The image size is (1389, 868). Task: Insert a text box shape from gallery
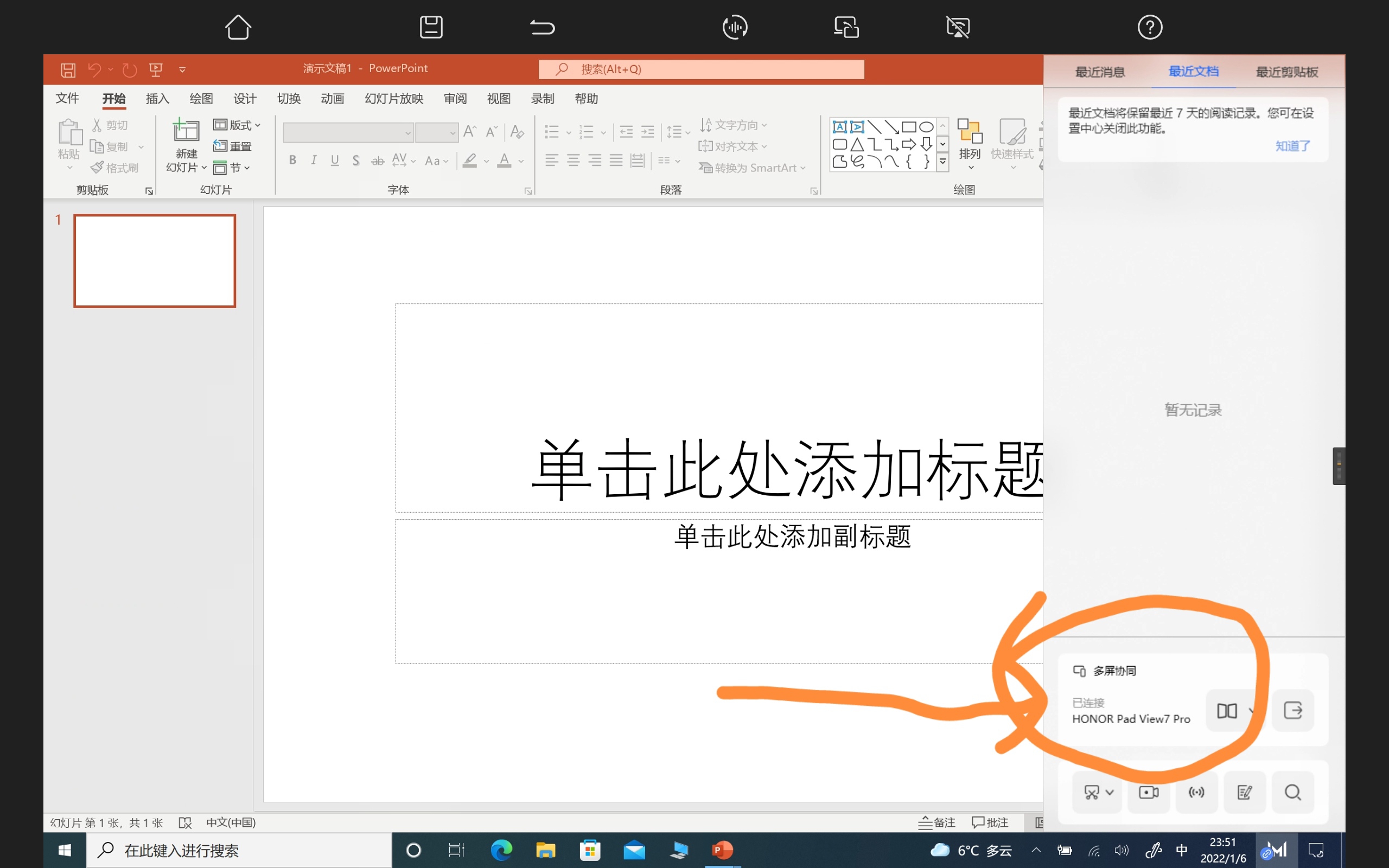[x=840, y=126]
